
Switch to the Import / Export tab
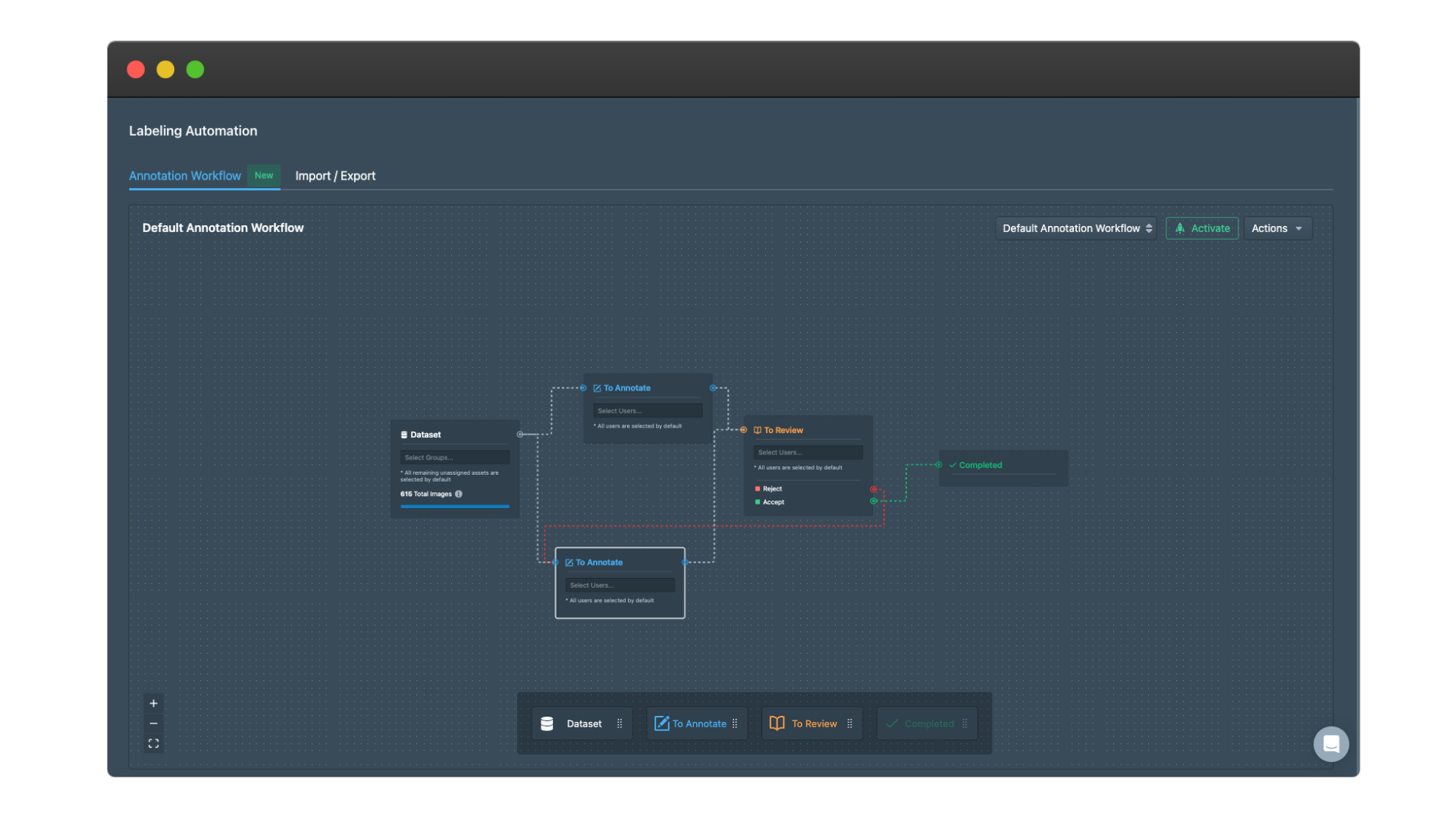335,176
